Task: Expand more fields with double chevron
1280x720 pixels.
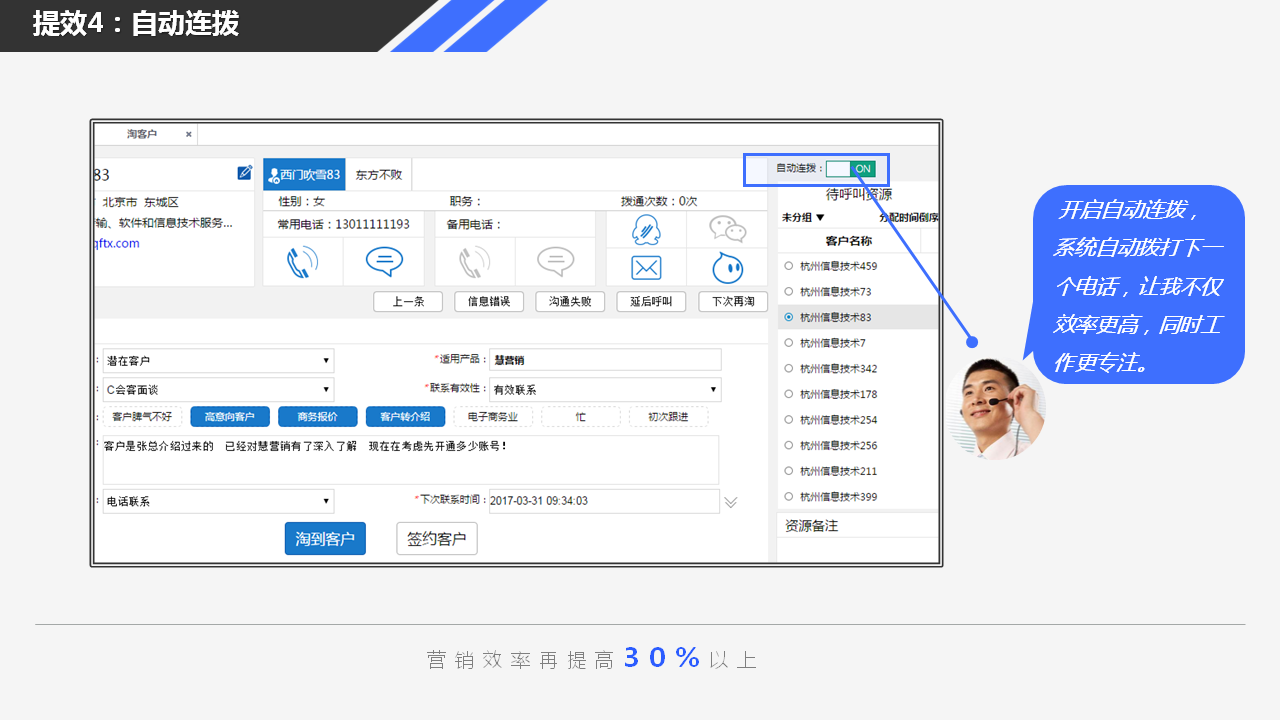Action: (731, 502)
